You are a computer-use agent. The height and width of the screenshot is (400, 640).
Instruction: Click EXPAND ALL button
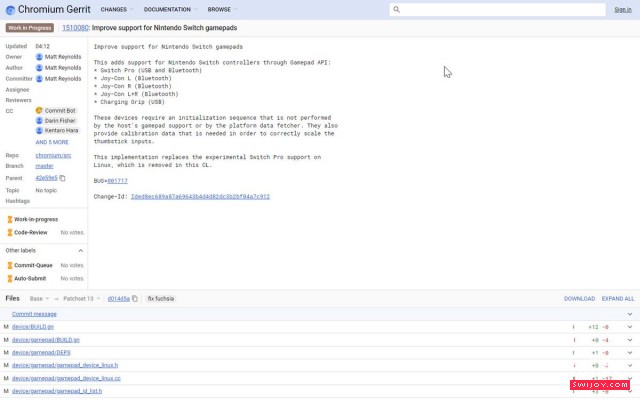pos(618,299)
